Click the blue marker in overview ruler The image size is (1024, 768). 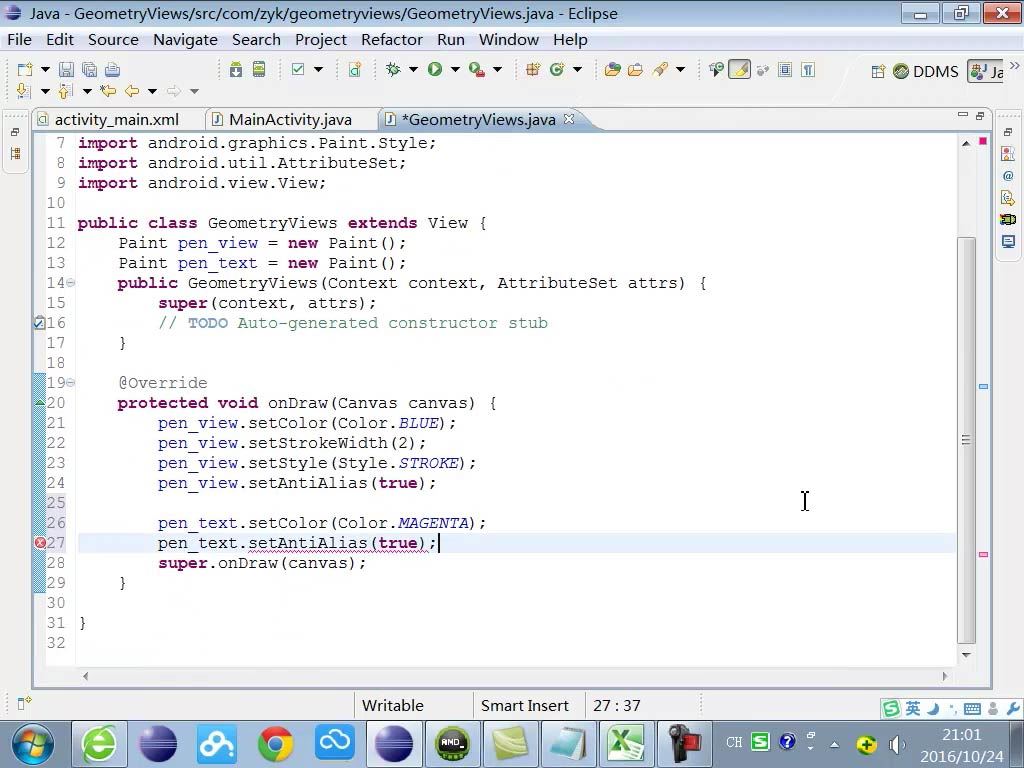tap(984, 387)
